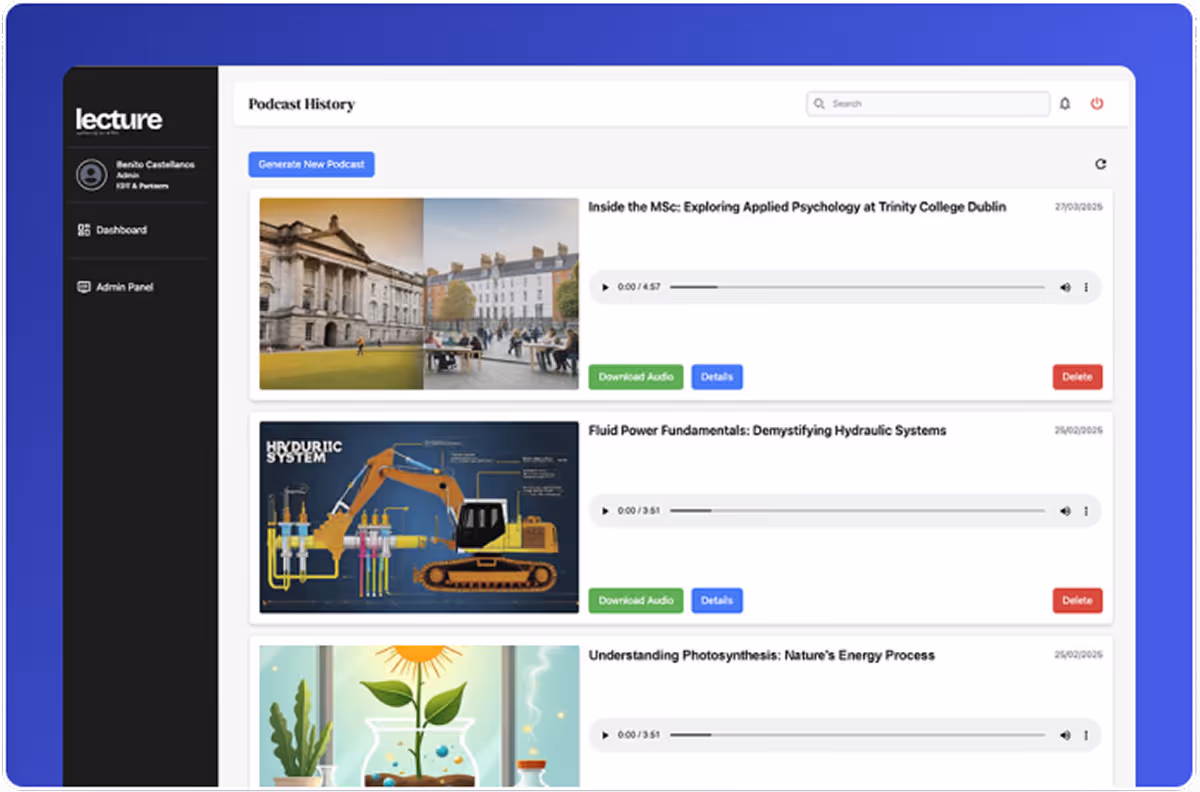Viewport: 1200px width, 792px height.
Task: Delete the Trinity College psychology podcast
Action: 1077,377
